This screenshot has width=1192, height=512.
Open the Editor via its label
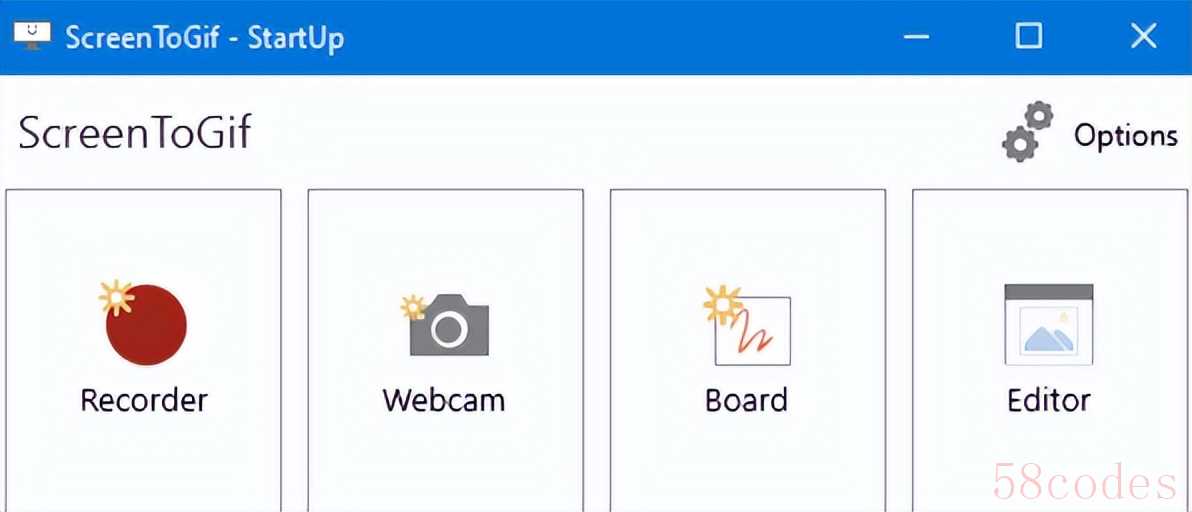tap(1048, 400)
